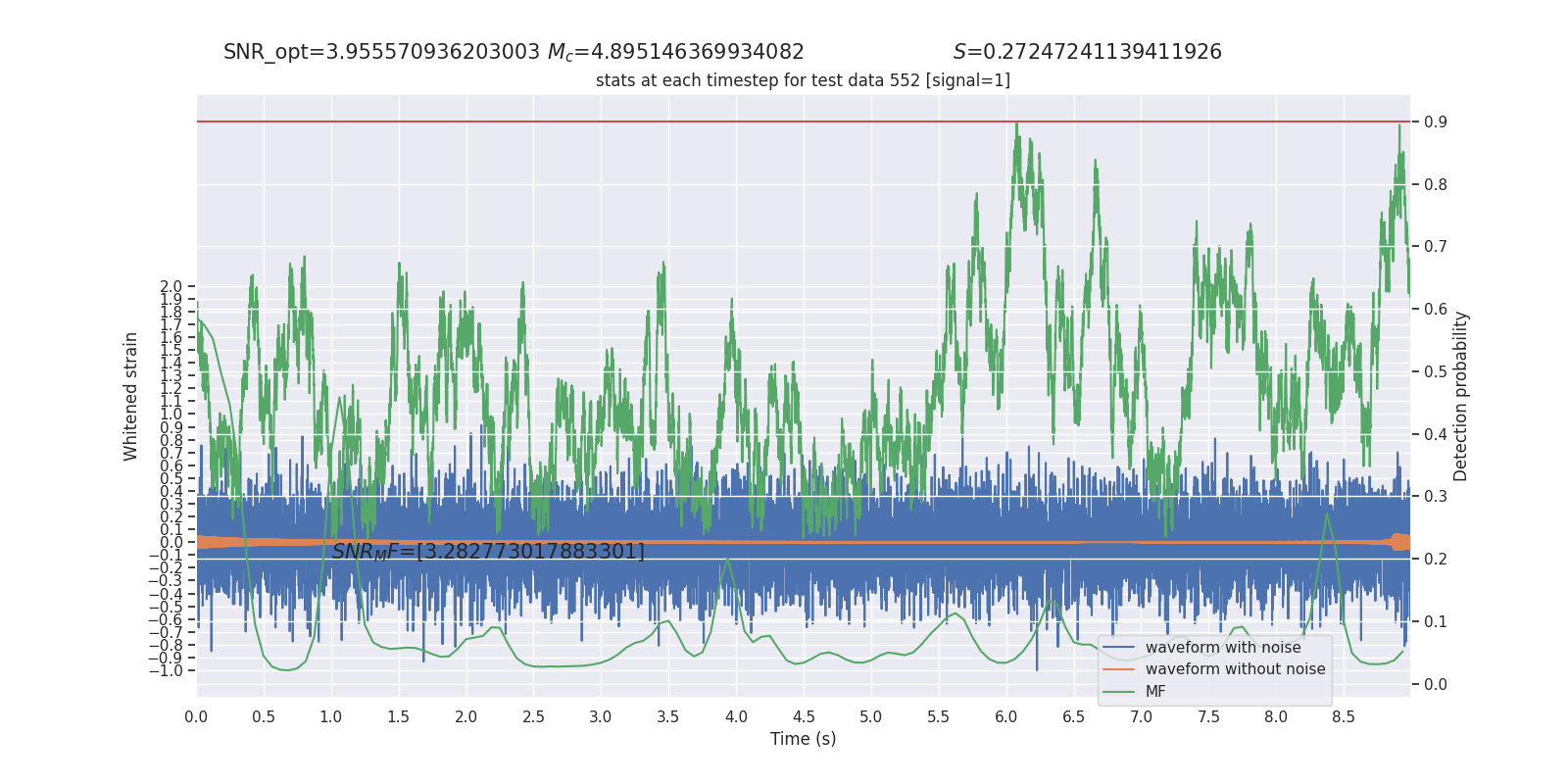The width and height of the screenshot is (1568, 784).
Task: Click the SNR_MF annotation inside the plot
Action: (x=488, y=552)
